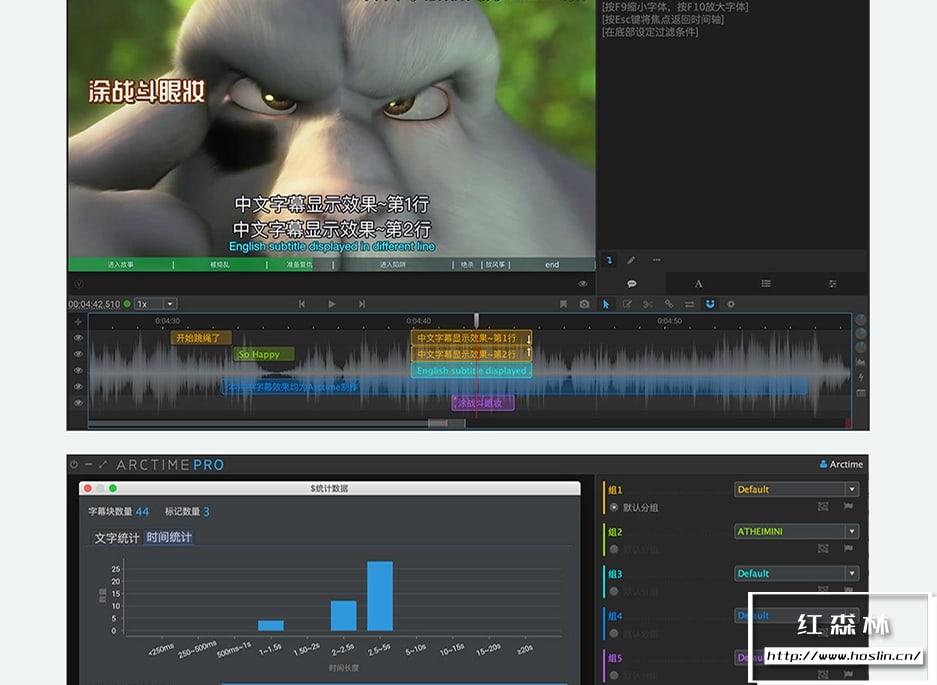Click the 组1 flag icon
Image resolution: width=937 pixels, height=685 pixels.
pyautogui.click(x=848, y=507)
